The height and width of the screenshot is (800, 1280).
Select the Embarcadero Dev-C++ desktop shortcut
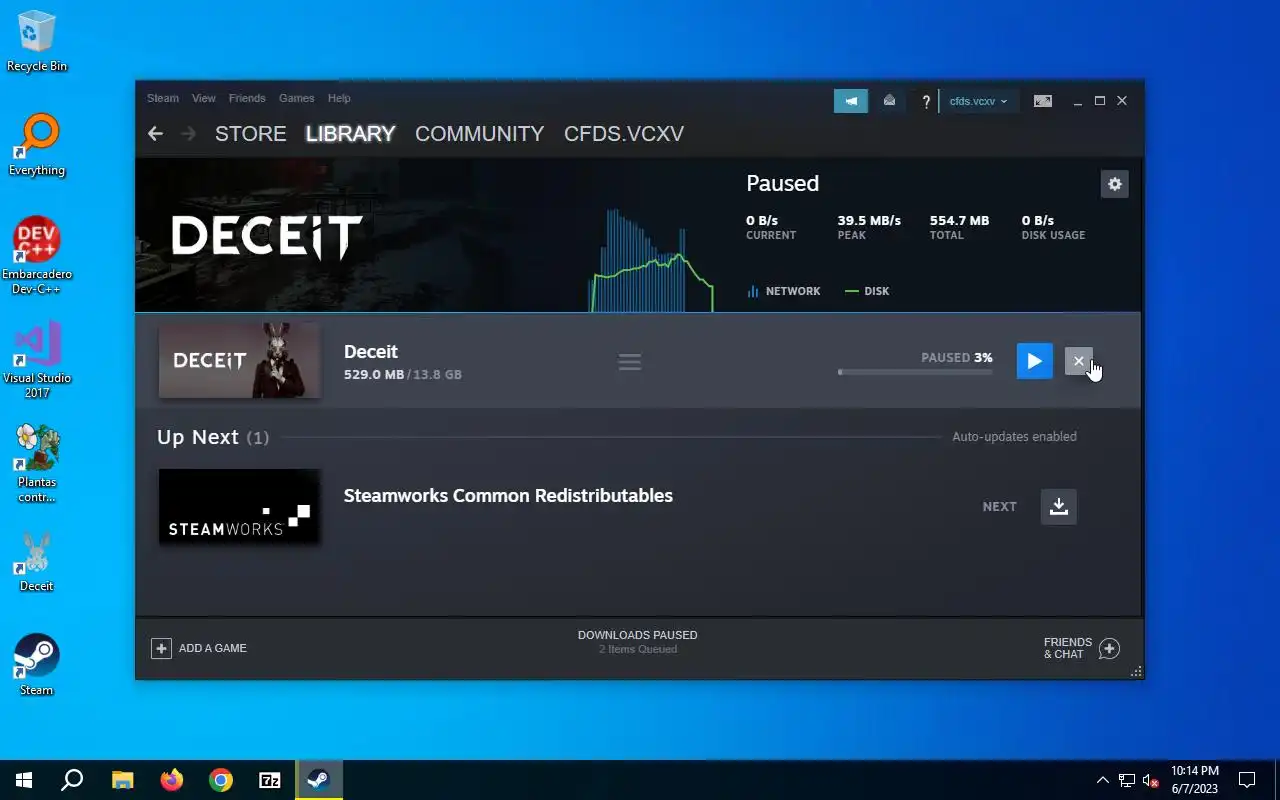(x=37, y=256)
